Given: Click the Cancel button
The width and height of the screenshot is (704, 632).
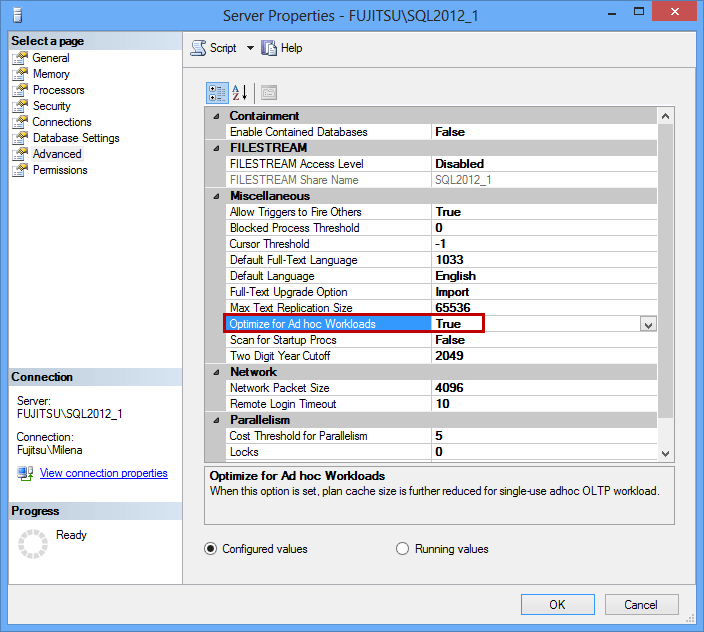Looking at the screenshot, I should [x=641, y=605].
